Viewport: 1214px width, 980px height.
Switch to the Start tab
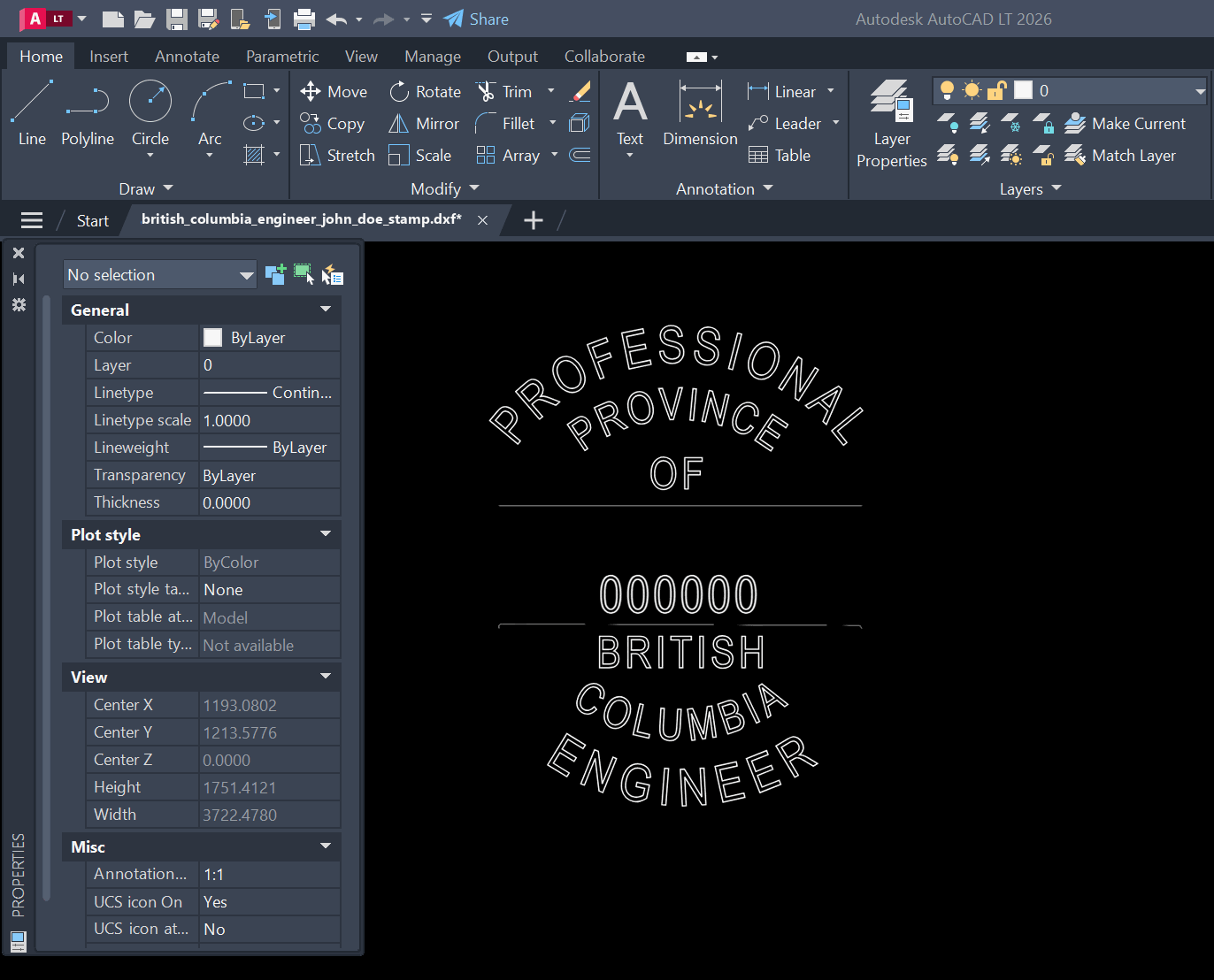coord(92,220)
